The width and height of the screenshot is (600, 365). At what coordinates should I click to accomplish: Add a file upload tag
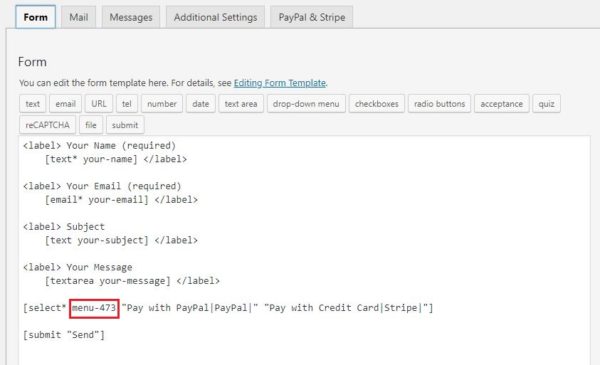(91, 125)
